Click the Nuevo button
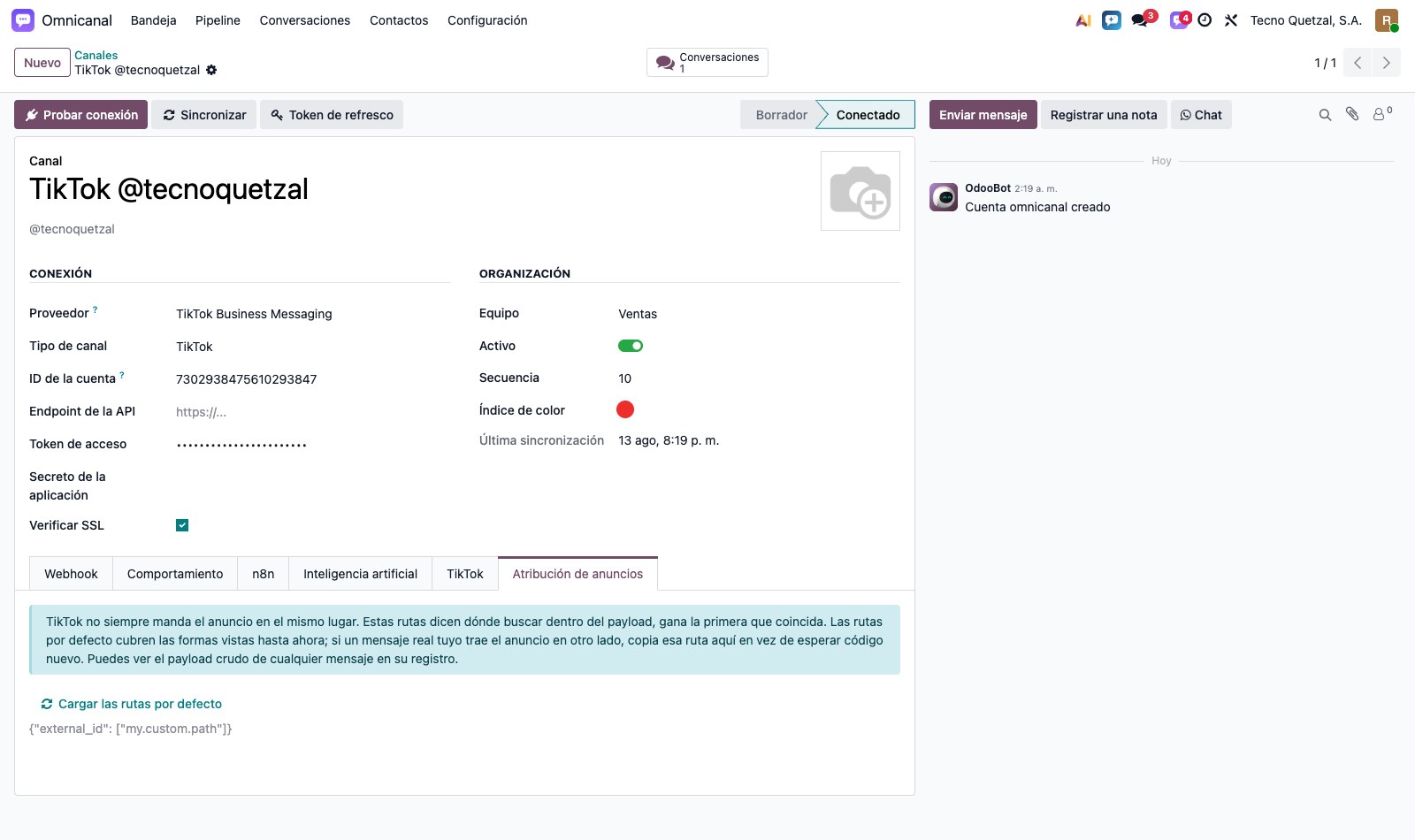The image size is (1415, 840). [42, 63]
